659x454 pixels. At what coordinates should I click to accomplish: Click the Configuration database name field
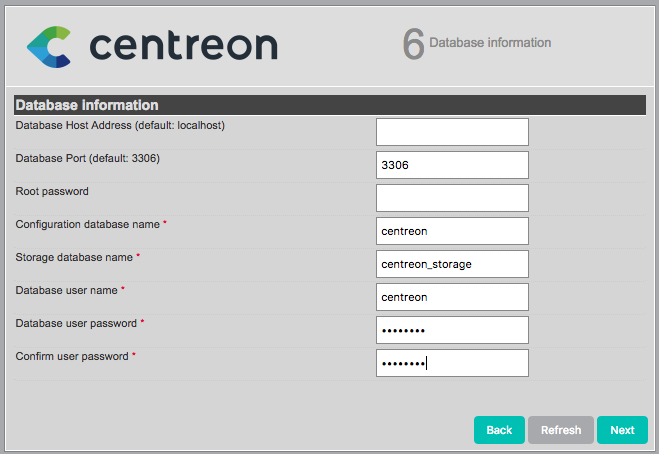pos(452,231)
